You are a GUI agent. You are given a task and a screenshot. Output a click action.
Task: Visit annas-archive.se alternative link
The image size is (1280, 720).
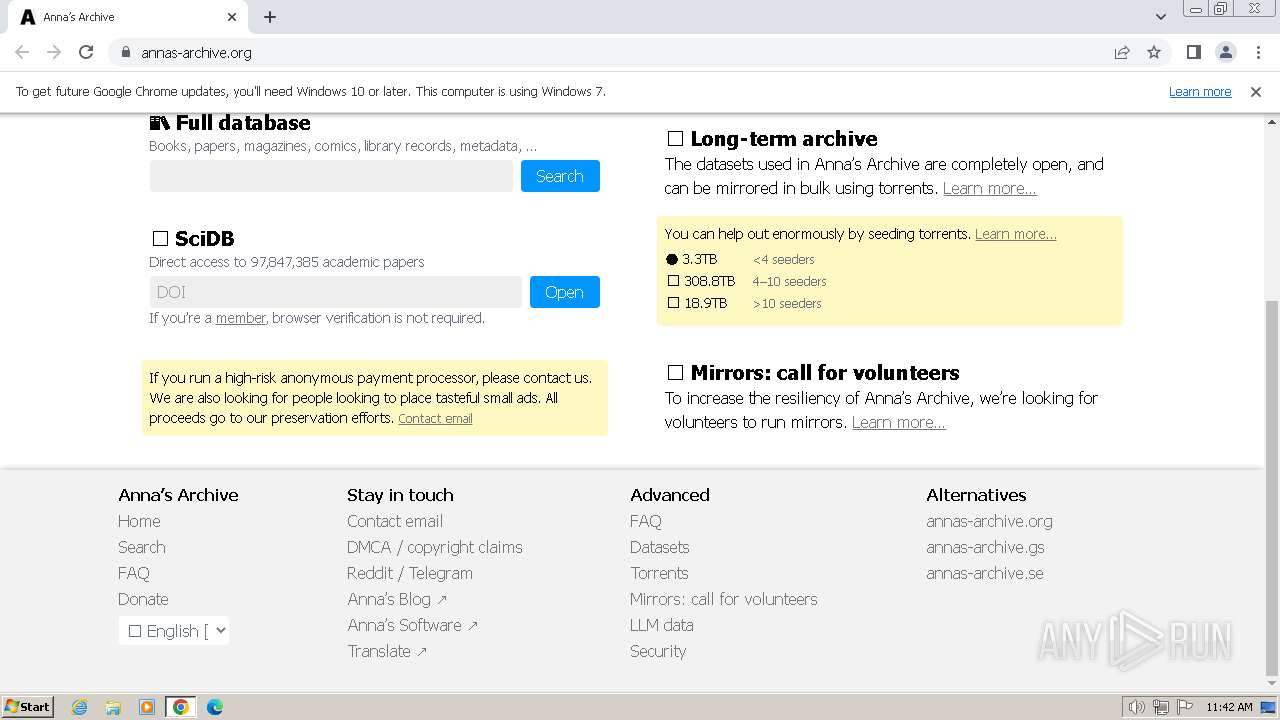tap(985, 573)
